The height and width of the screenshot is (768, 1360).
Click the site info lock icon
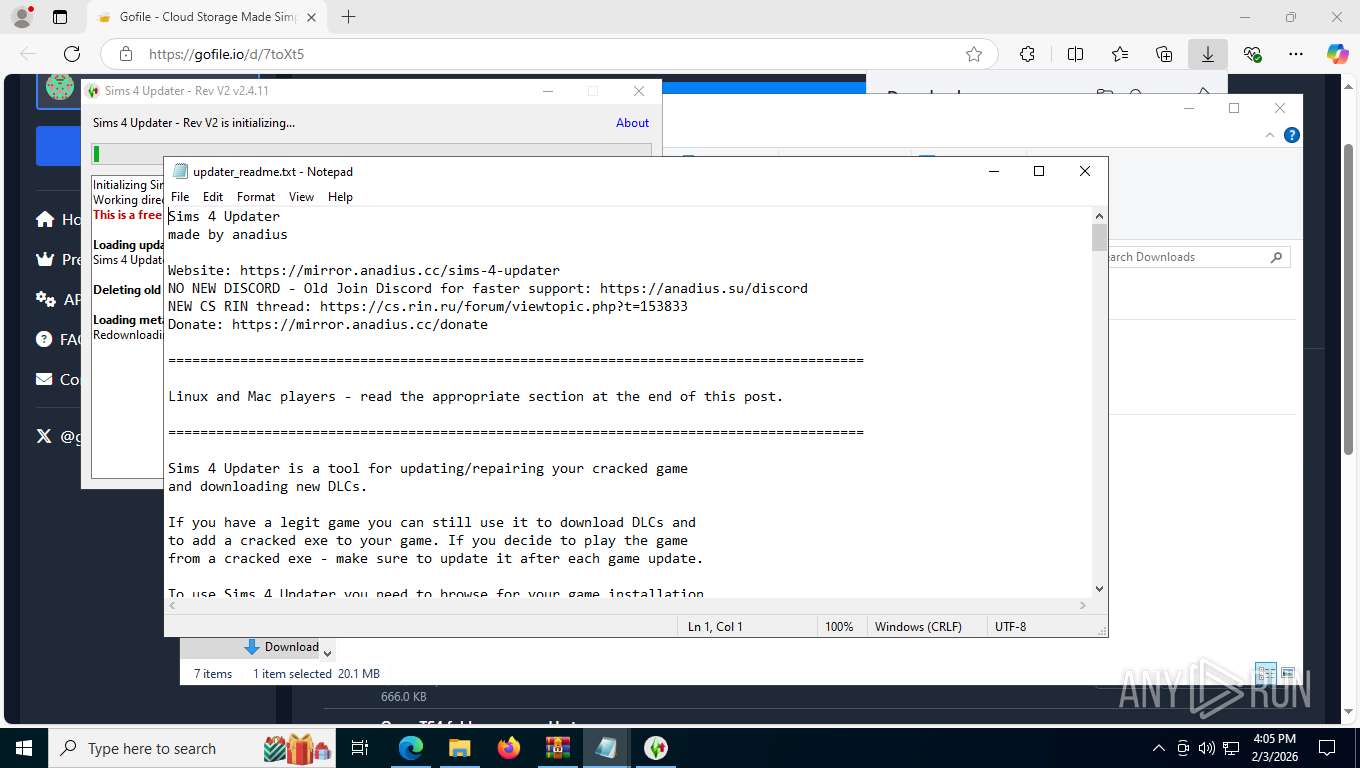coord(125,54)
